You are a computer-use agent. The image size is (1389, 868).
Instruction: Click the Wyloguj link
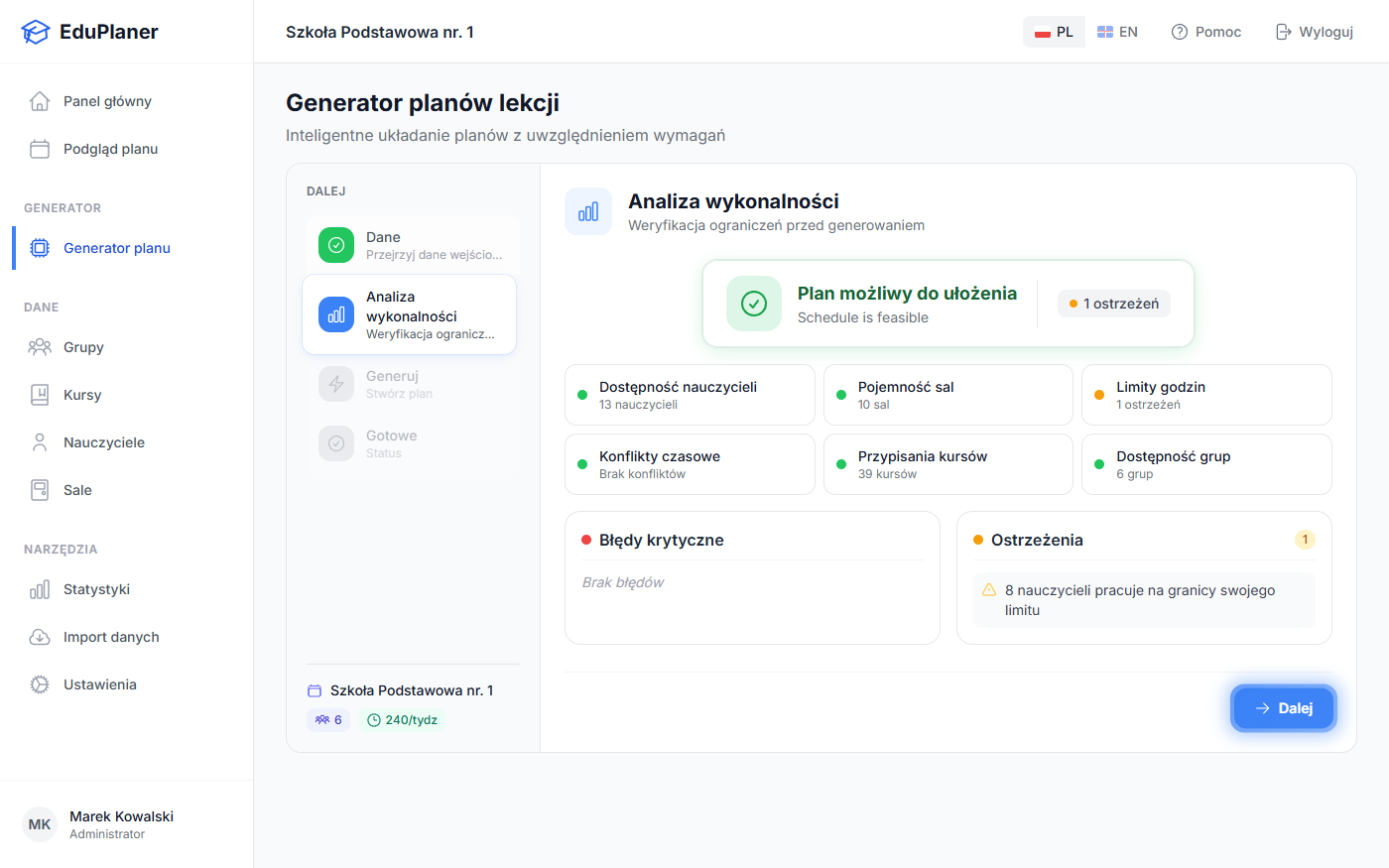click(1314, 32)
